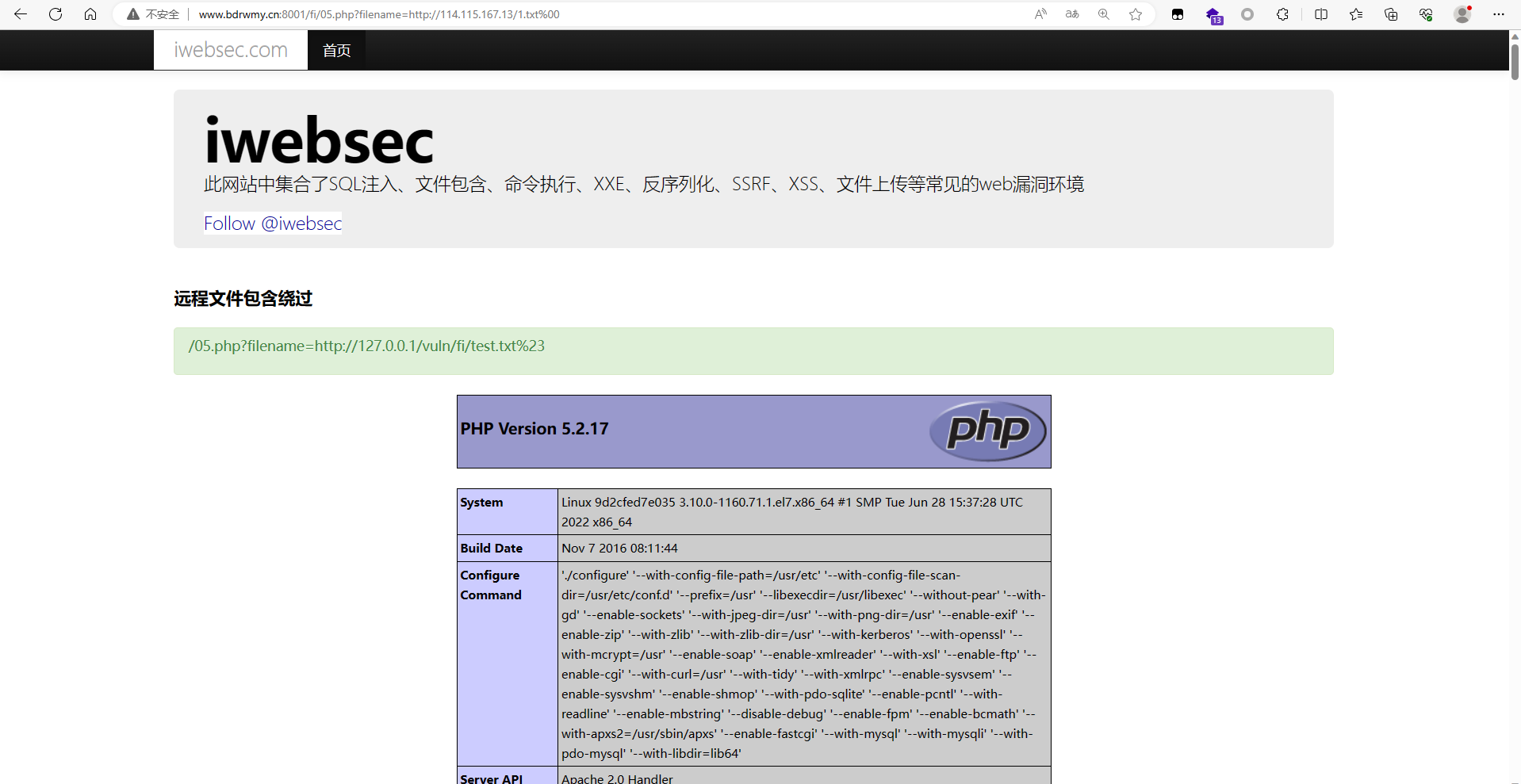Open the gray circle extension icon

[1247, 14]
